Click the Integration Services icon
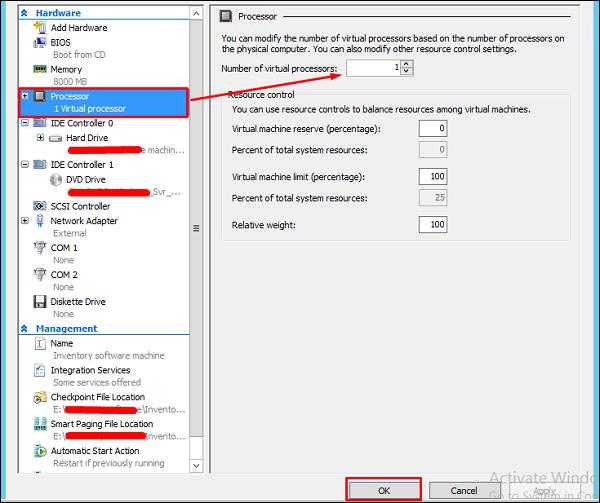Screen dimensions: 600x503 [x=40, y=370]
